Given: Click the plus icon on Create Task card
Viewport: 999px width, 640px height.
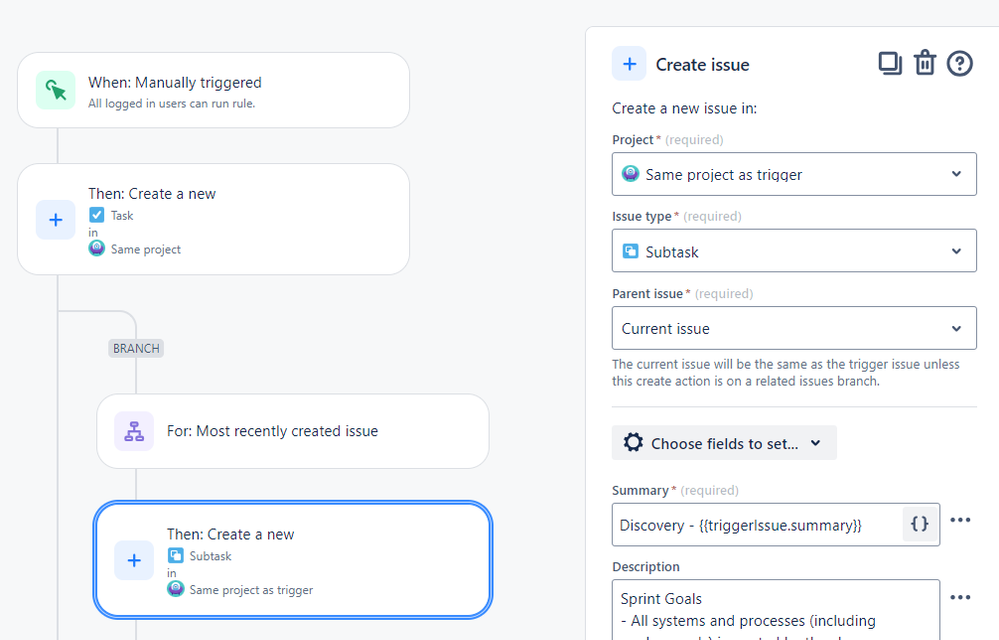Looking at the screenshot, I should (55, 220).
